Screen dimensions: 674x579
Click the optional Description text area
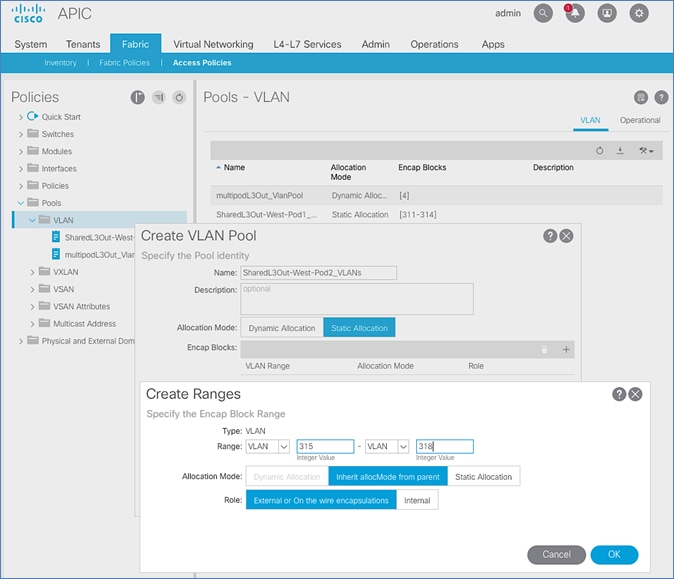[357, 299]
